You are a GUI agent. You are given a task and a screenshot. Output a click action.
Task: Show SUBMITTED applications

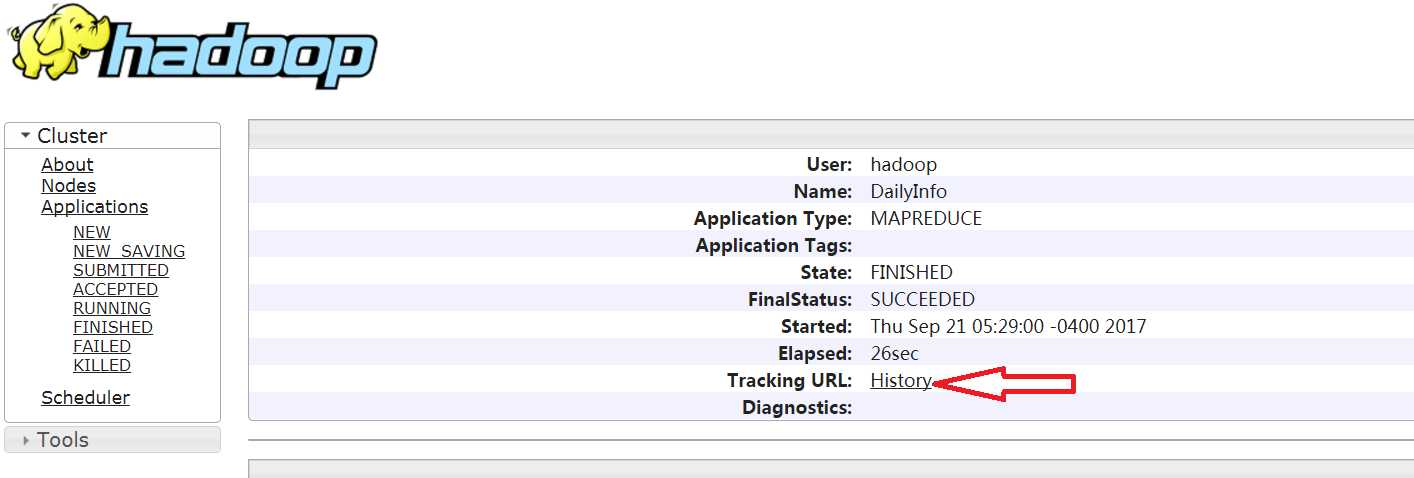pyautogui.click(x=120, y=270)
